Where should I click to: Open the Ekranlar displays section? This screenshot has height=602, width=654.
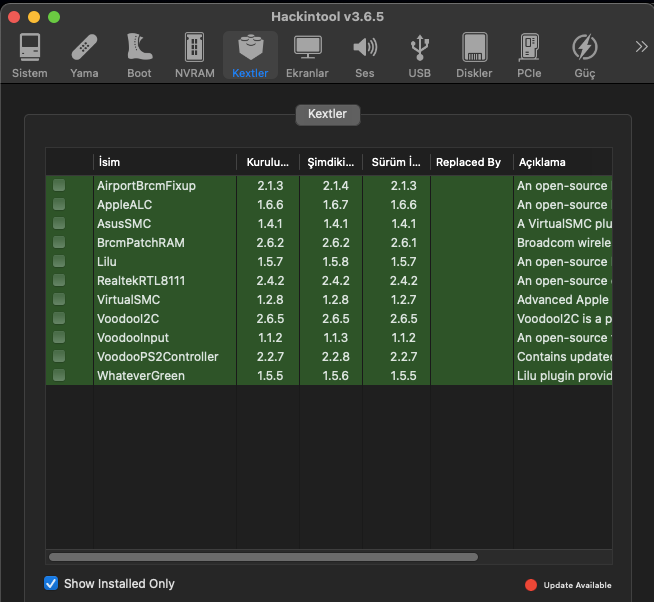[307, 55]
